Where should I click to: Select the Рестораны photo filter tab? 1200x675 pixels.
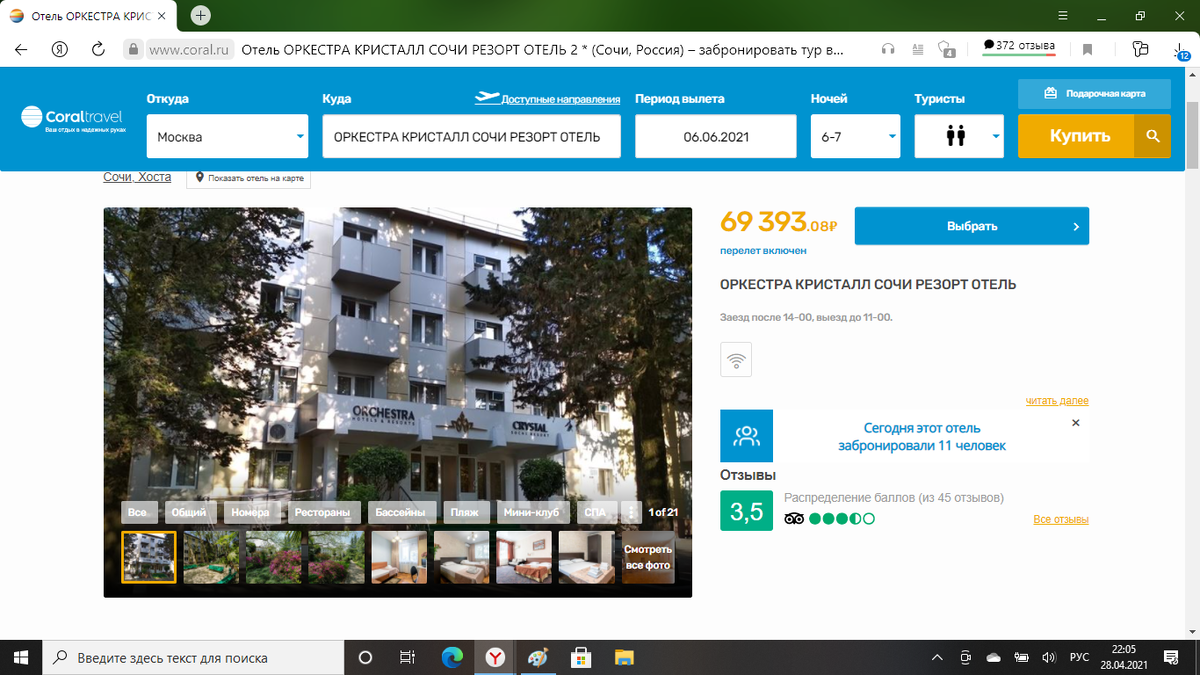click(x=322, y=512)
